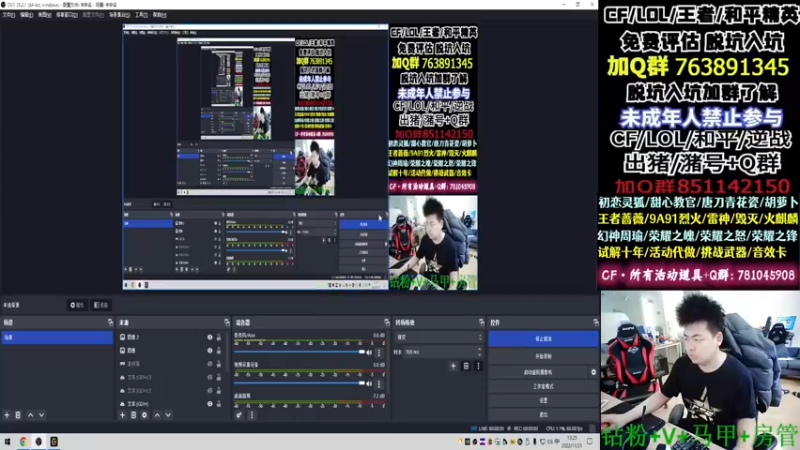Open the notification center in the taskbar
800x450 pixels.
(x=590, y=442)
